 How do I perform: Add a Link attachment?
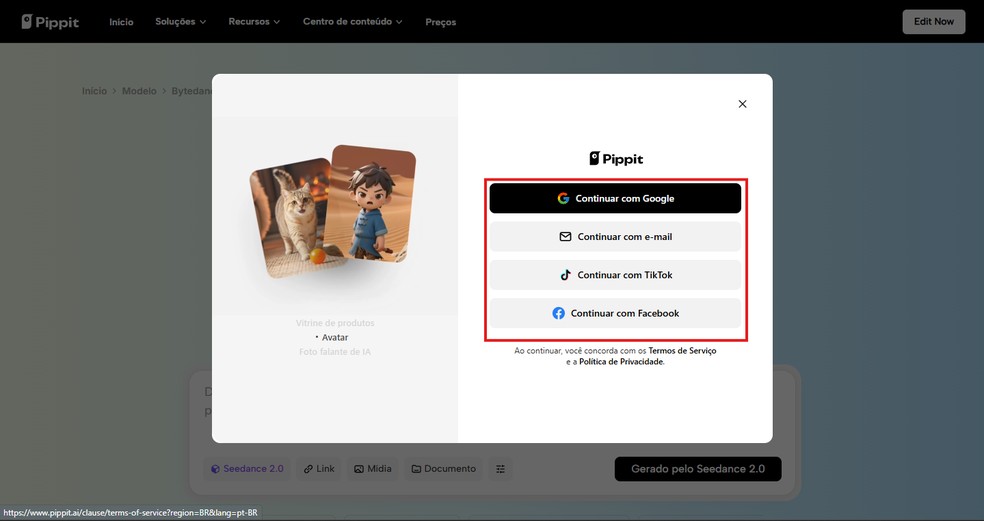[x=319, y=468]
